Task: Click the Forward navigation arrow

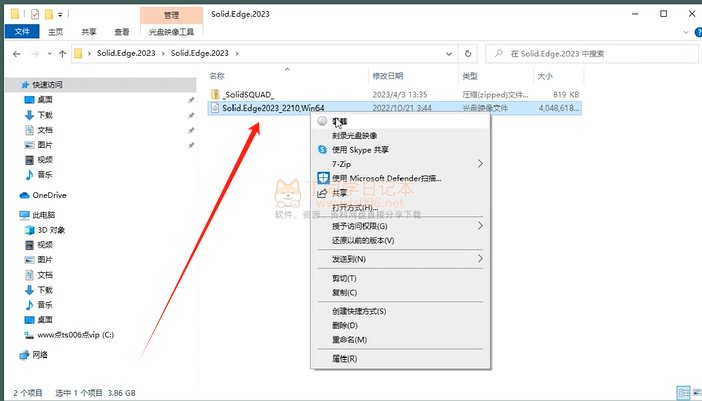Action: coord(35,54)
